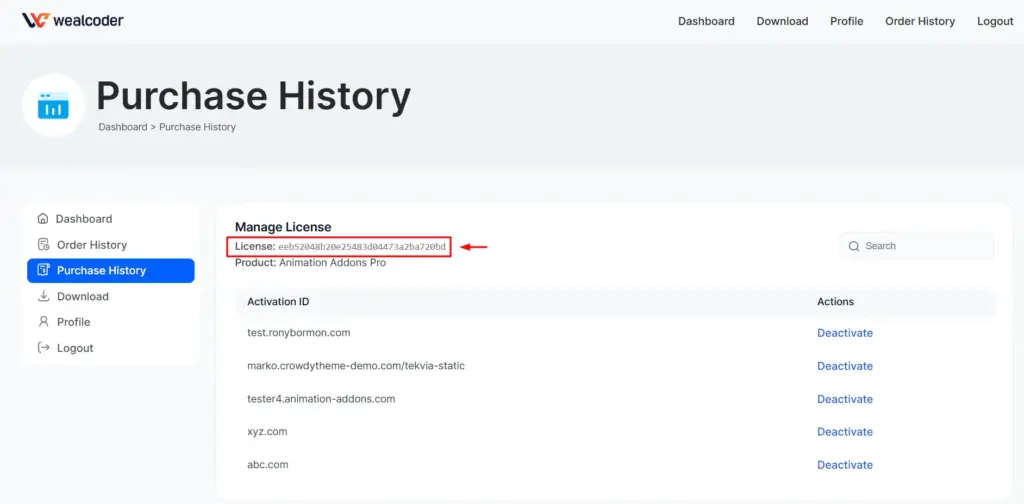
Task: Deactivate the marko.crowdytheme-demo.com activation
Action: [x=844, y=366]
